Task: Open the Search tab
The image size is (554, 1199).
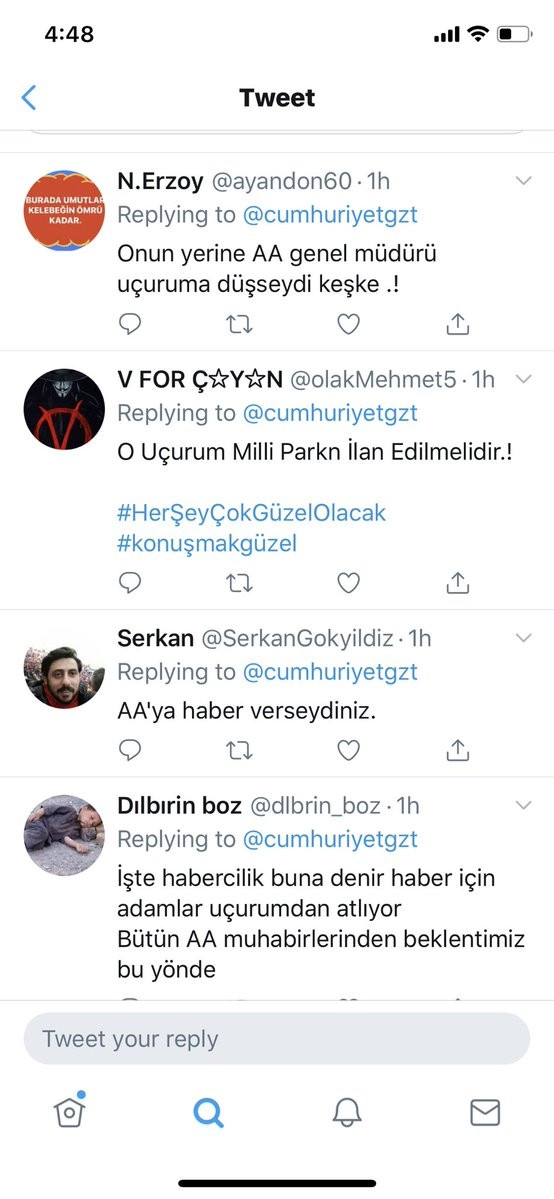Action: coord(208,1113)
